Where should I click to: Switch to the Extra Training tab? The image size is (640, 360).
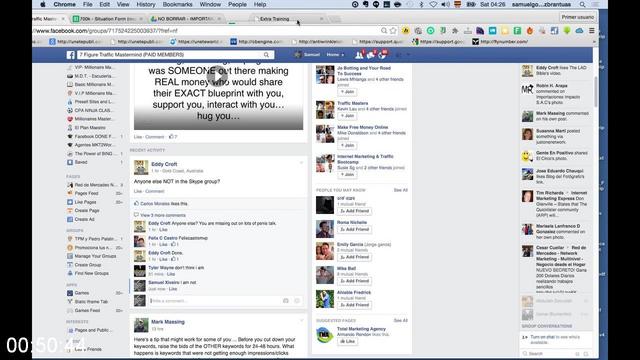click(288, 19)
